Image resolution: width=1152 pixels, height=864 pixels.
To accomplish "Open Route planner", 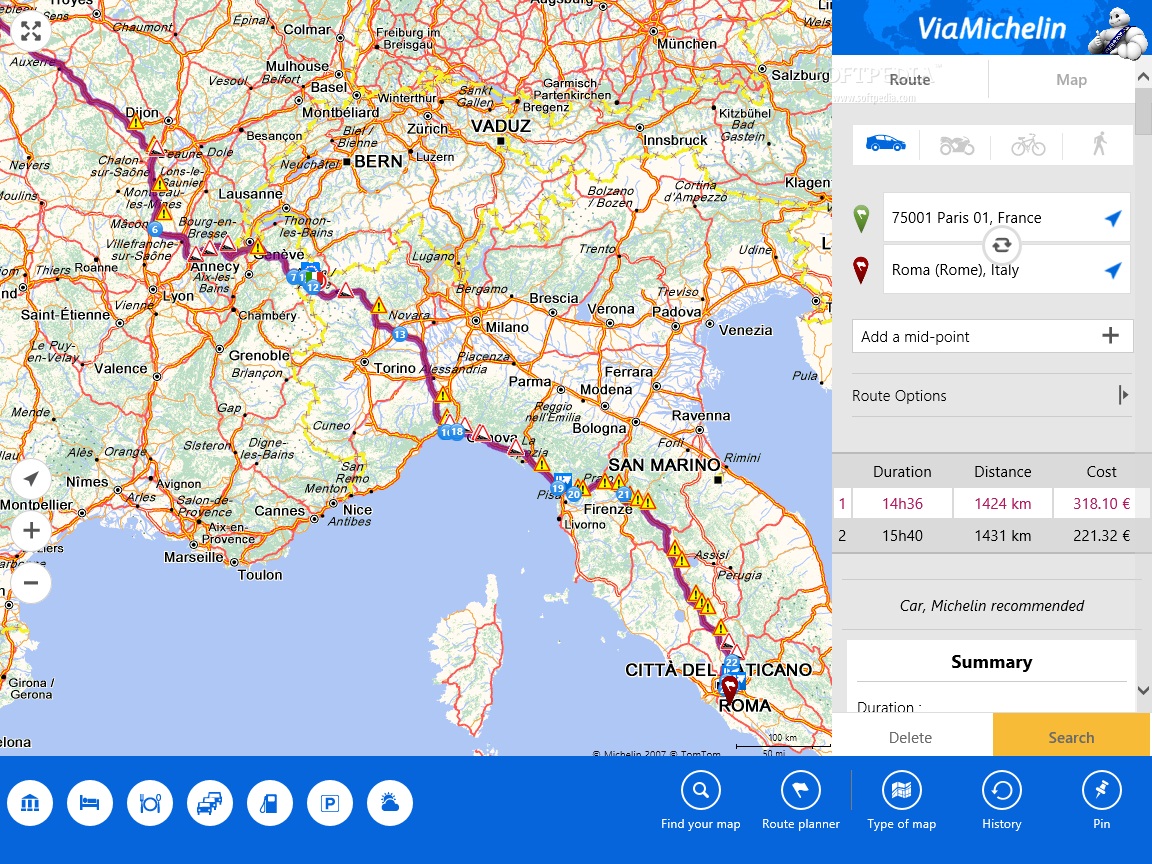I will (x=800, y=801).
